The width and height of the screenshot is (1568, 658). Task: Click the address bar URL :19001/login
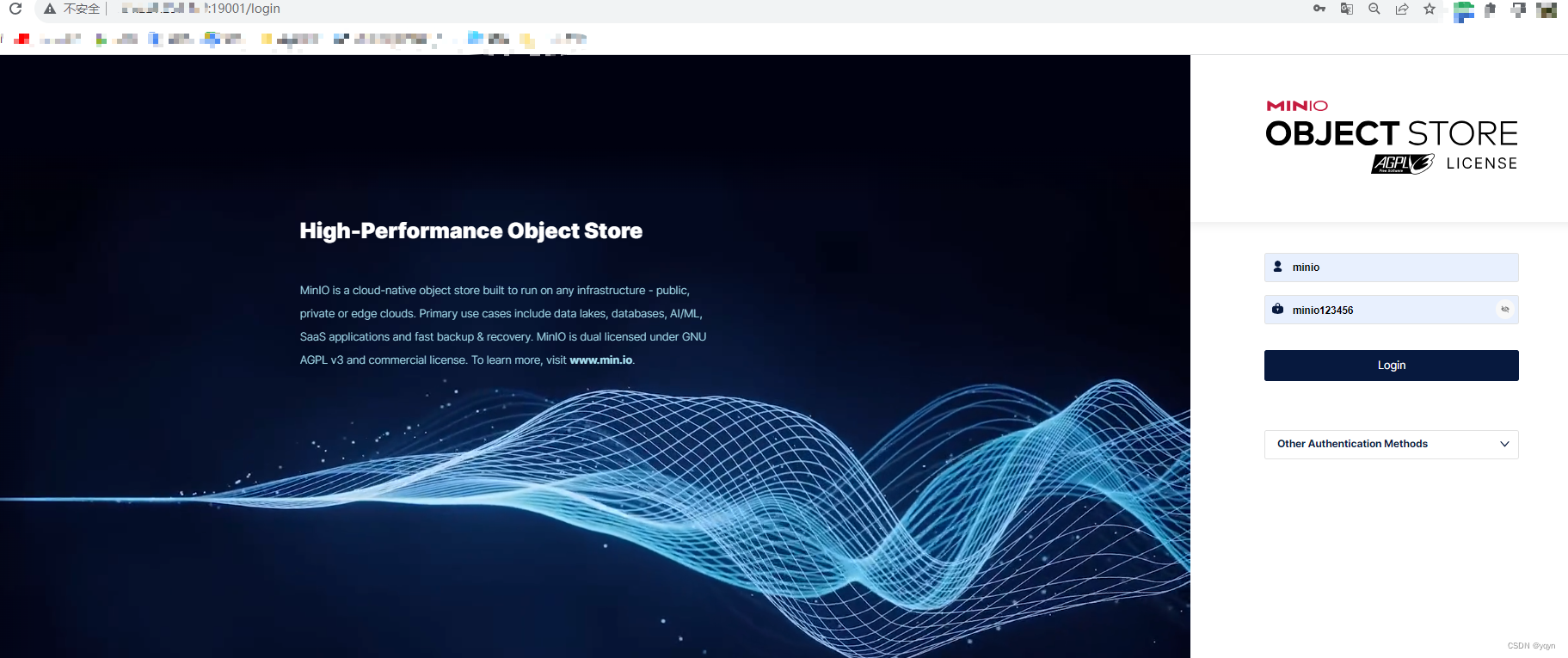pos(243,9)
